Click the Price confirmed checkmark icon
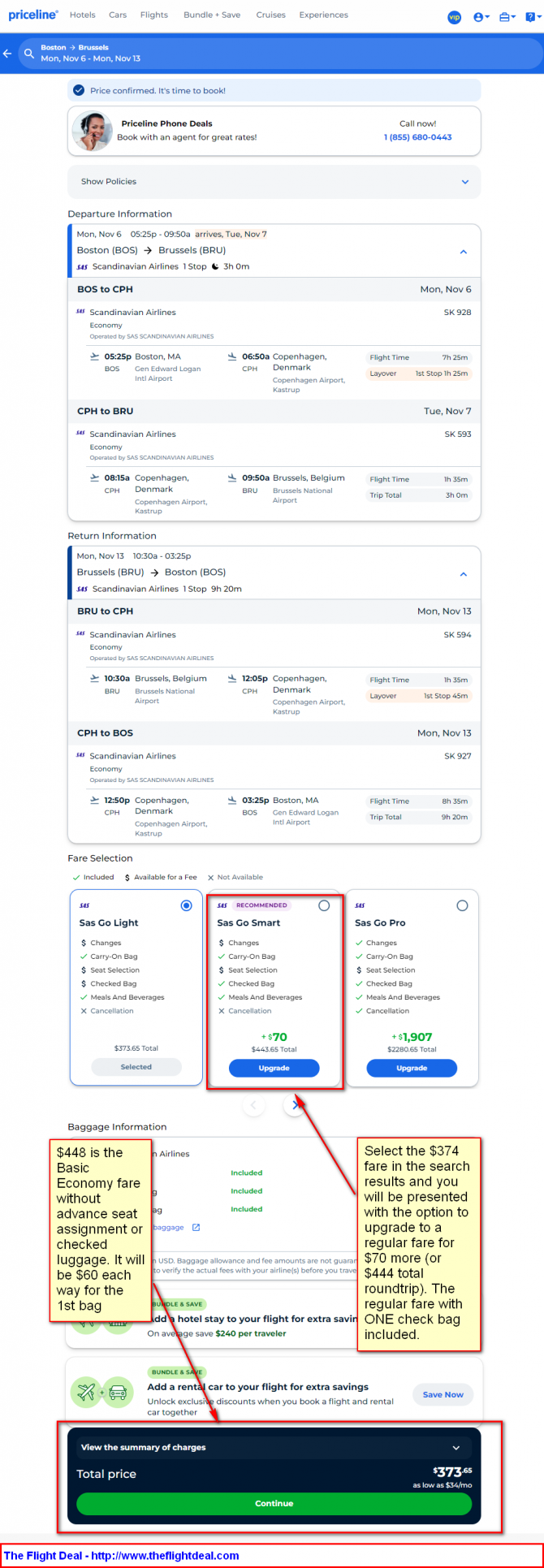This screenshot has height=1568, width=544. pyautogui.click(x=79, y=90)
